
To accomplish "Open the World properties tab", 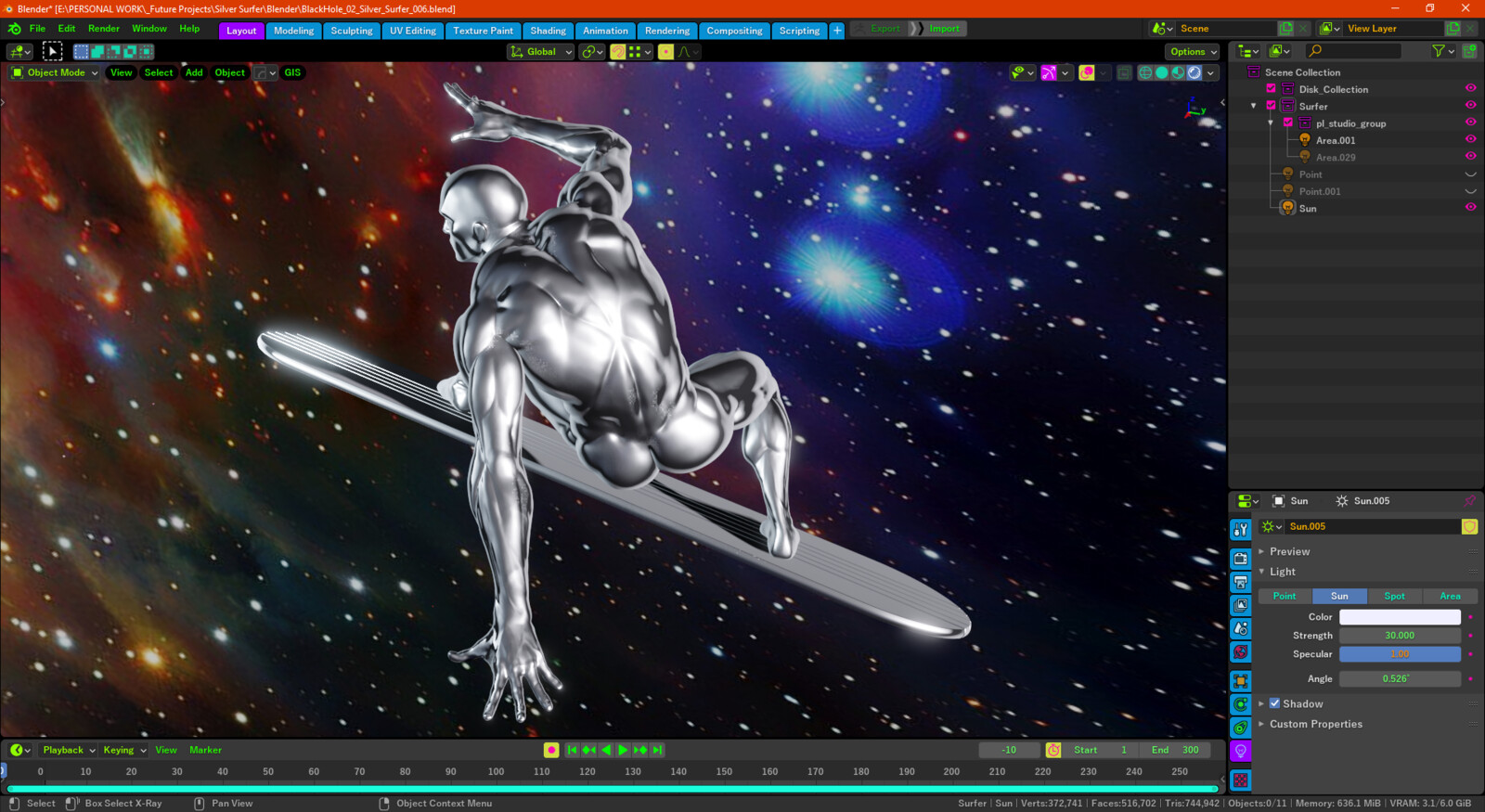I will 1241,651.
